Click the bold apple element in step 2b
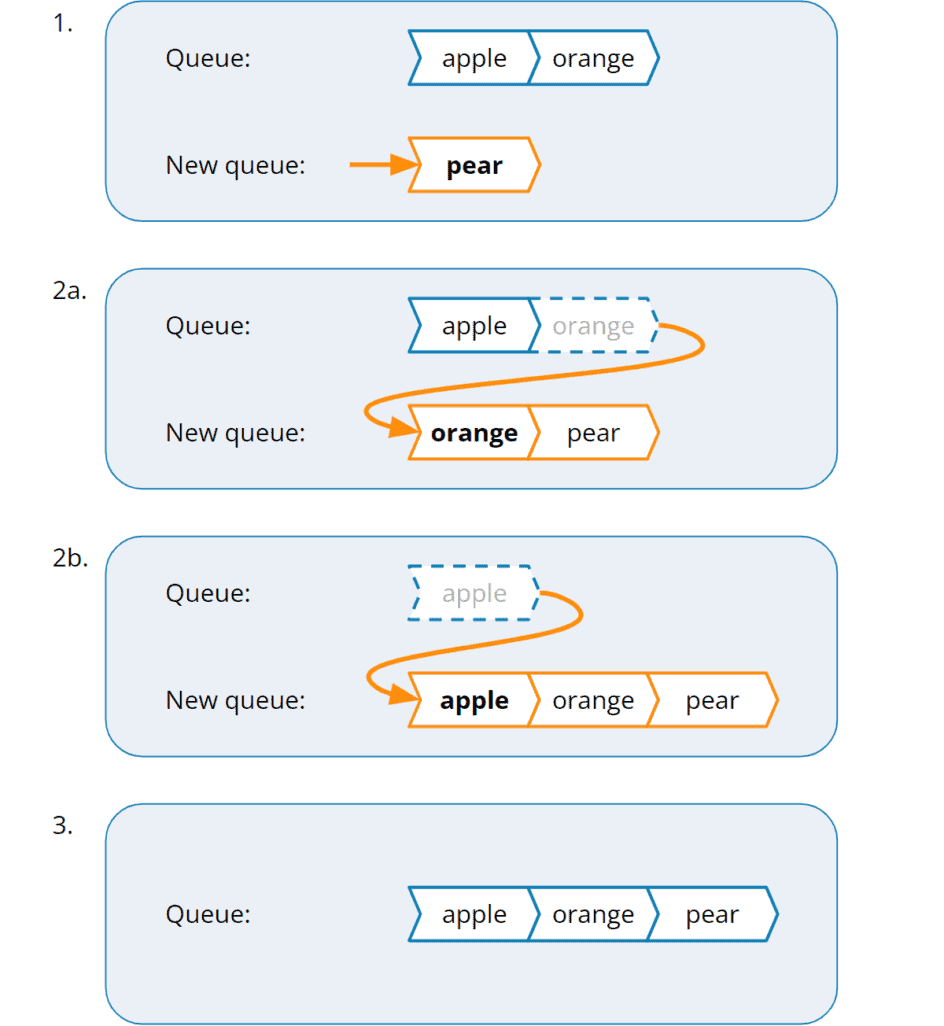Screen dimensions: 944x1026 pyautogui.click(x=474, y=701)
